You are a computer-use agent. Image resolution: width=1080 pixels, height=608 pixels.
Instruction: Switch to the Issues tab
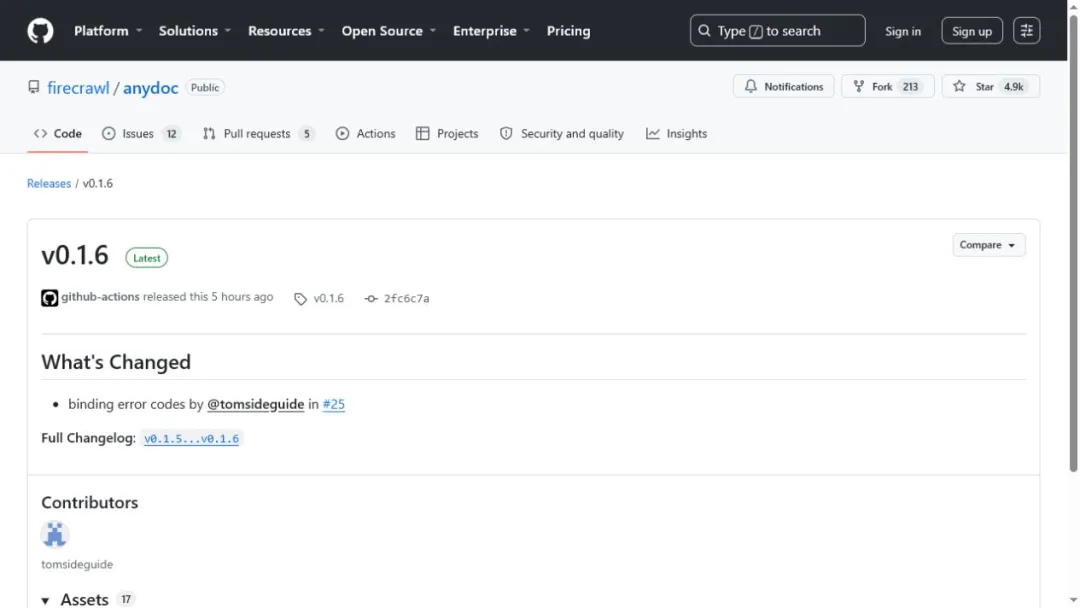[x=141, y=134]
